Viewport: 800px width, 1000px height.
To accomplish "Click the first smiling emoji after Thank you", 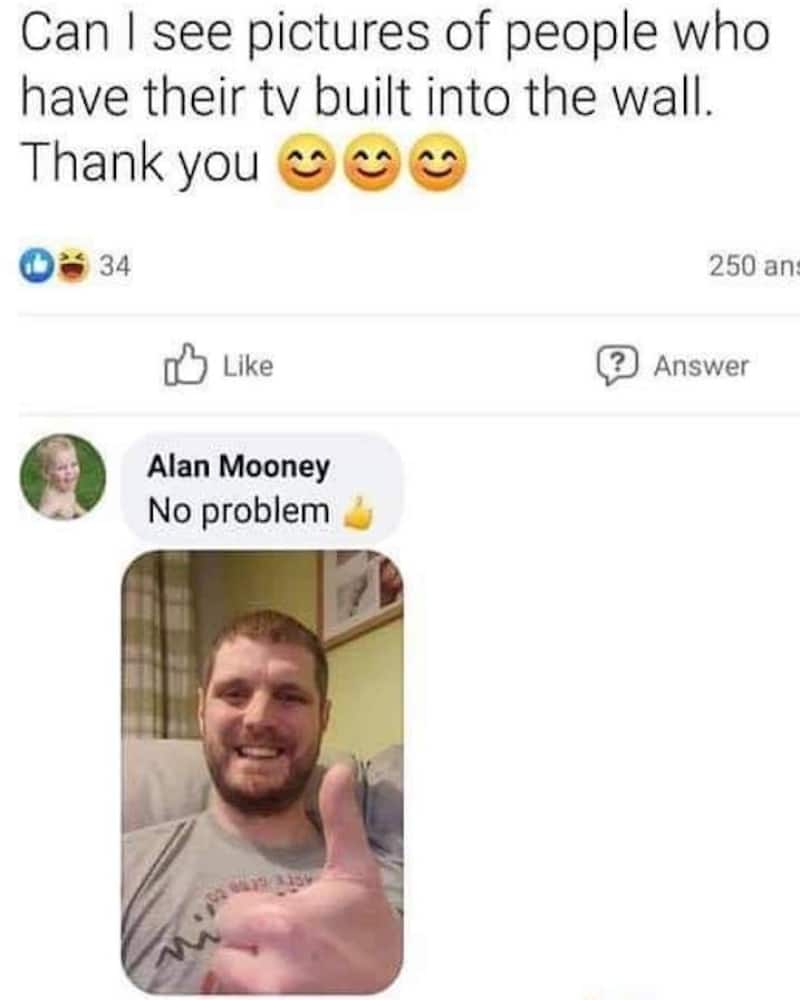I will 306,163.
